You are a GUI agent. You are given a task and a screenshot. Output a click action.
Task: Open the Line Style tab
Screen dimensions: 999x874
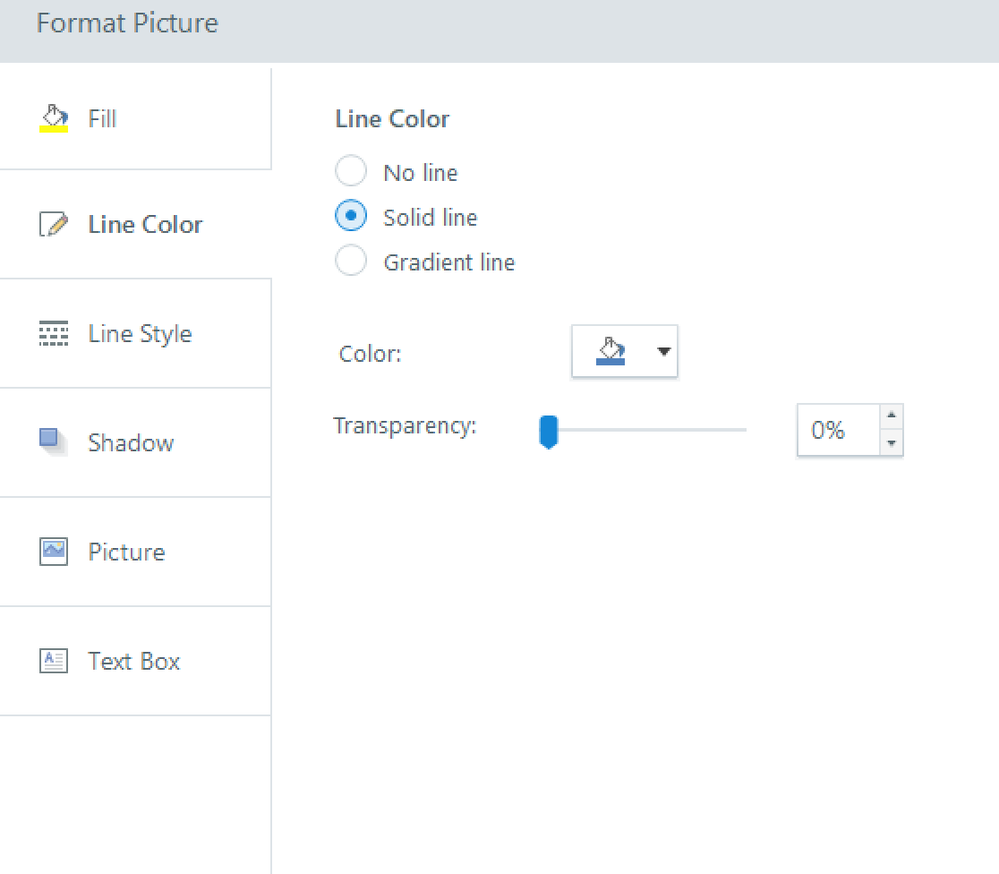(x=140, y=334)
